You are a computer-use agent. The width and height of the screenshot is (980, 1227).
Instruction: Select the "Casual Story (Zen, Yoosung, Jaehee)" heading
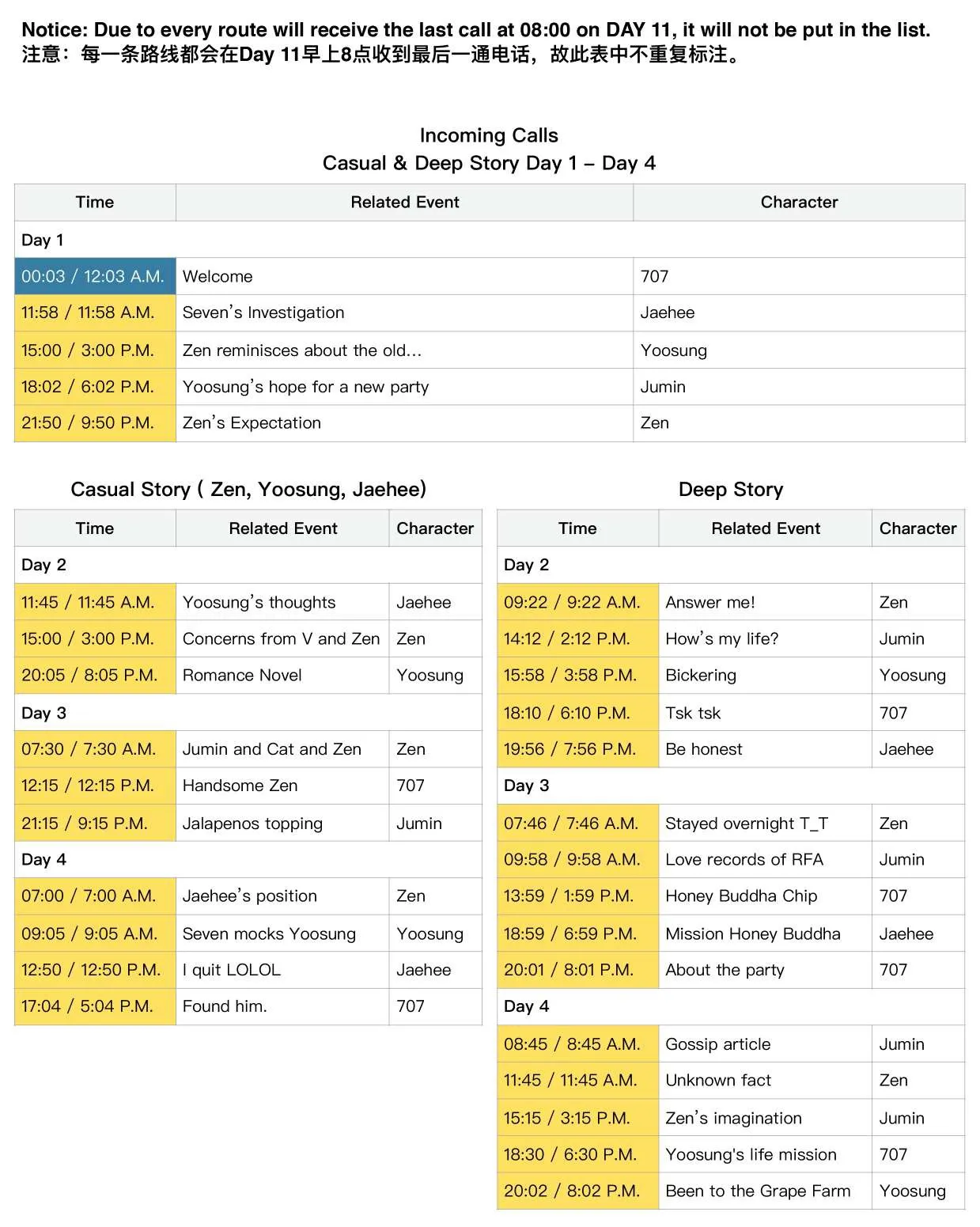[248, 489]
